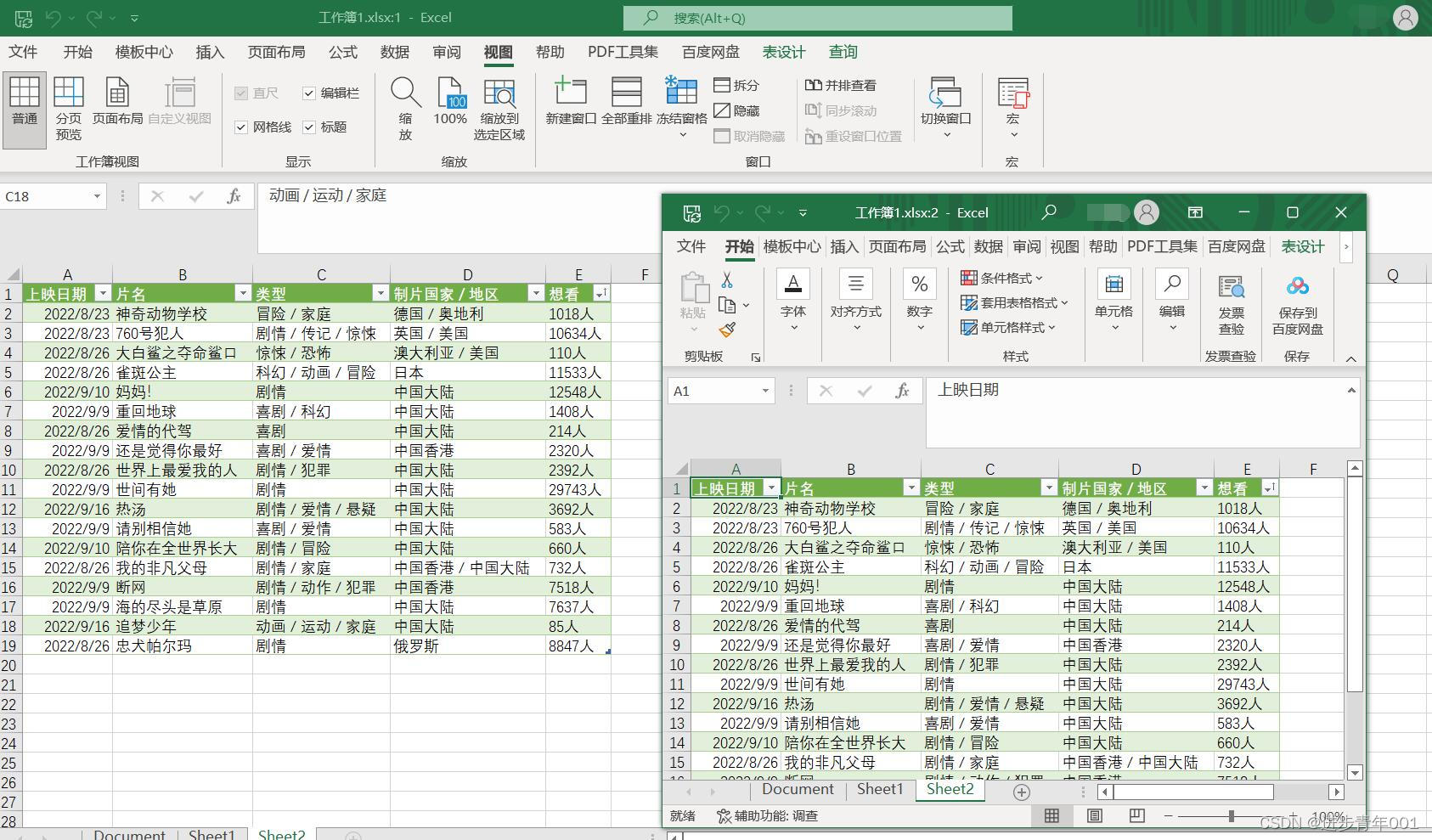
Task: Click Format Painter brush in second window
Action: coord(727,330)
